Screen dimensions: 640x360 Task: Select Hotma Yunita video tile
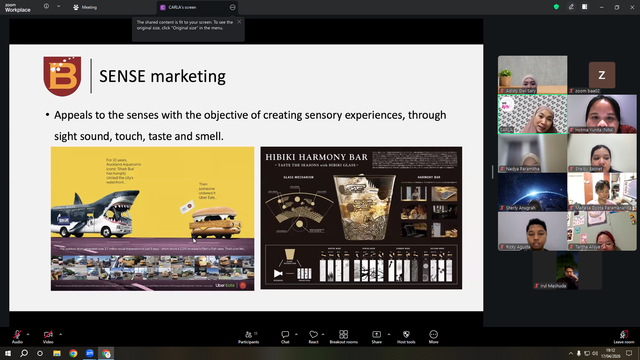coord(602,114)
